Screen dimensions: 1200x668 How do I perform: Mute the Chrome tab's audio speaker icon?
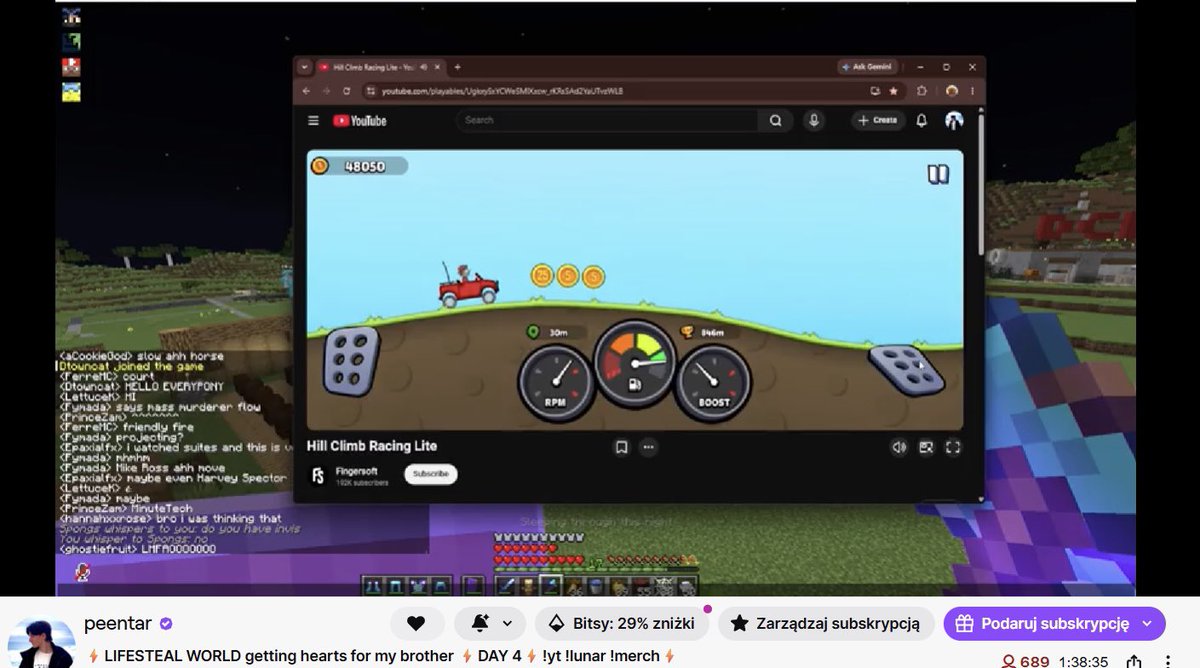[x=424, y=67]
